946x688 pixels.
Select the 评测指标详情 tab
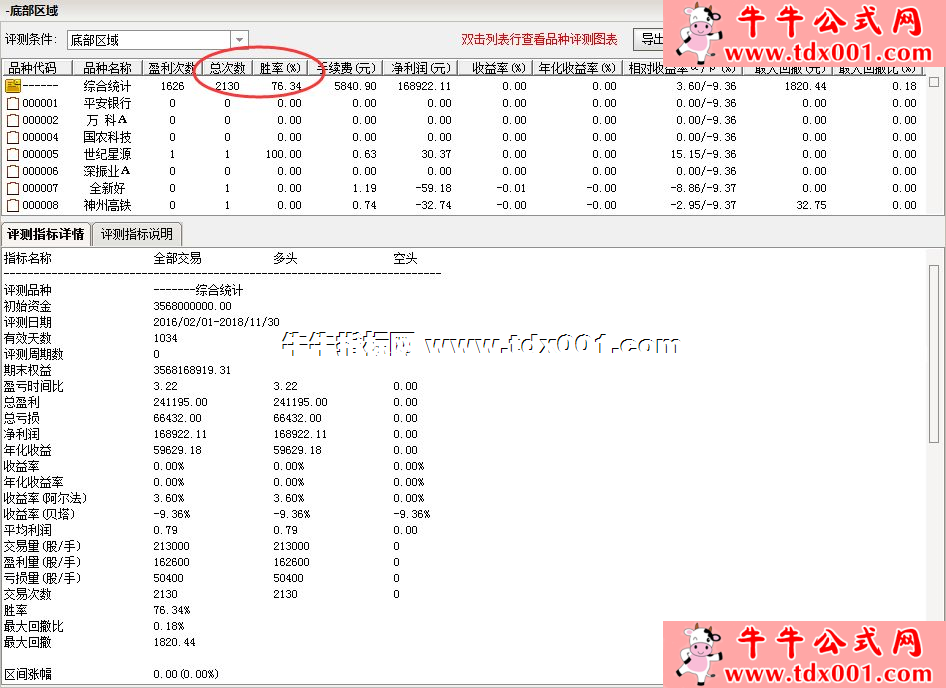point(45,234)
